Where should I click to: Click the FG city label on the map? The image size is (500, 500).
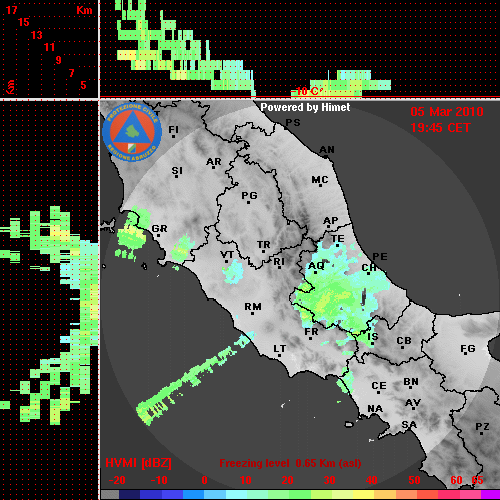468,349
